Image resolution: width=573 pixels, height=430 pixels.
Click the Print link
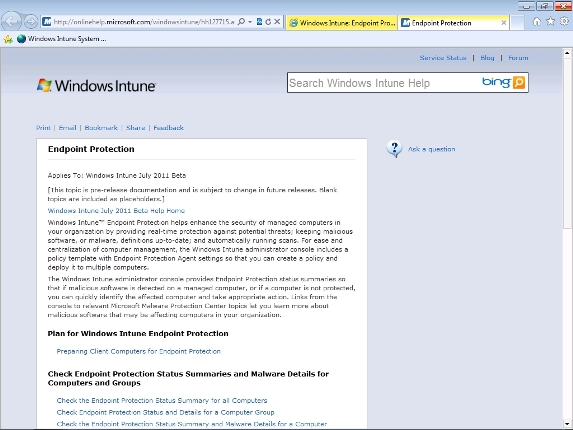coord(43,128)
